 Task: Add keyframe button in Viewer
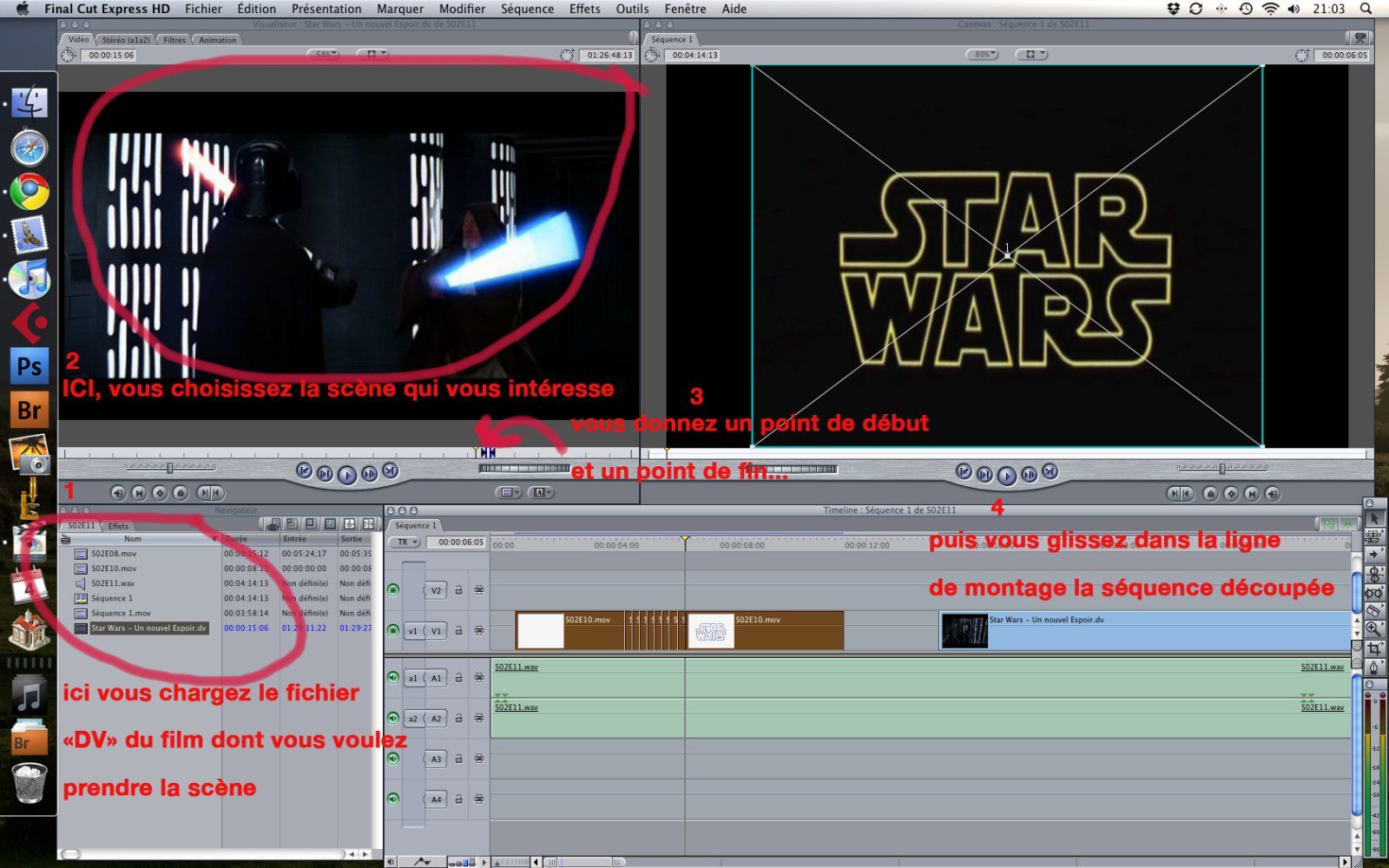point(160,493)
